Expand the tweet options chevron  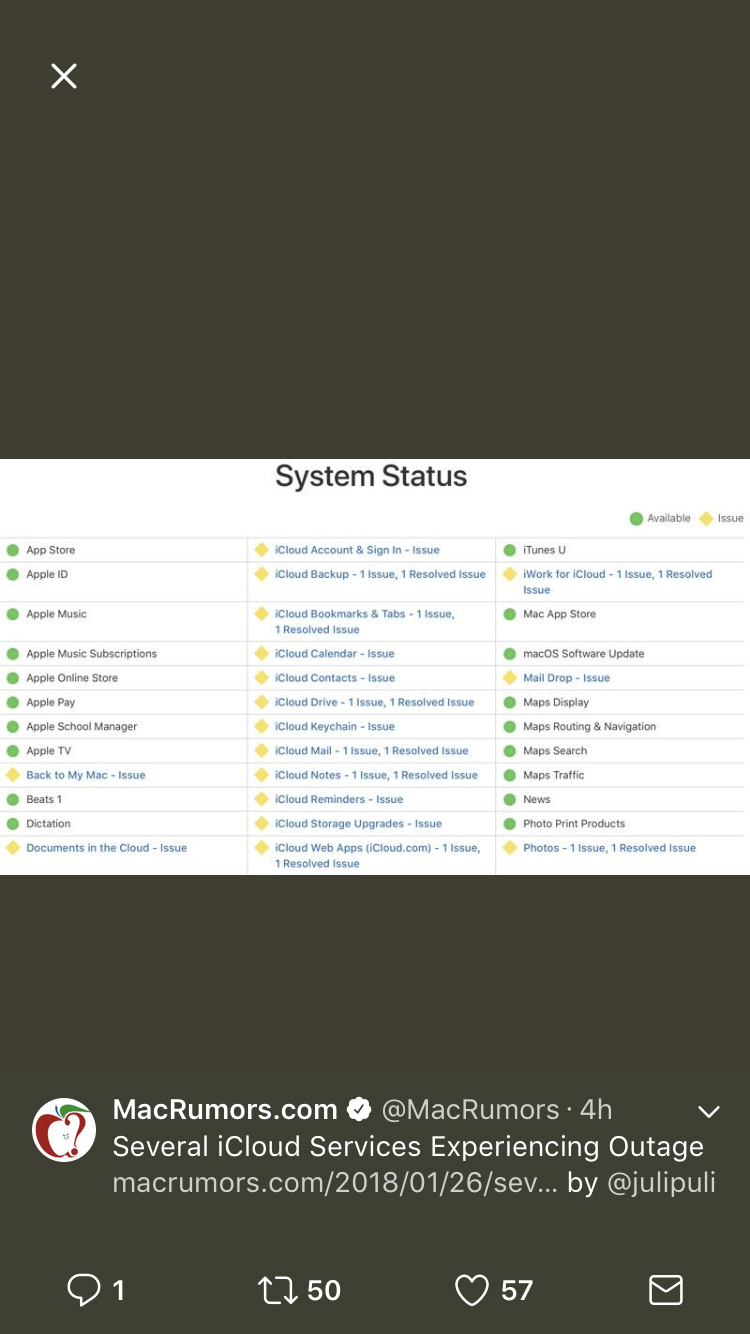click(x=708, y=1112)
